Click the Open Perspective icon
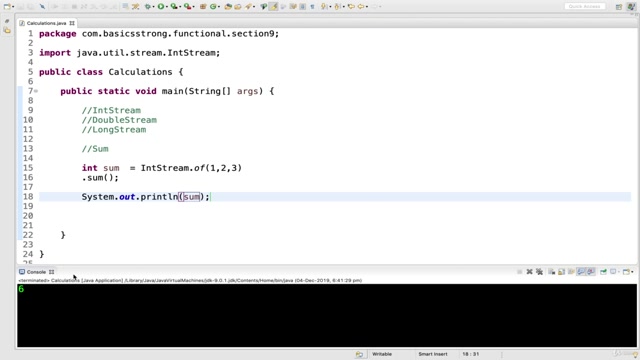This screenshot has width=640, height=360. 619,7
